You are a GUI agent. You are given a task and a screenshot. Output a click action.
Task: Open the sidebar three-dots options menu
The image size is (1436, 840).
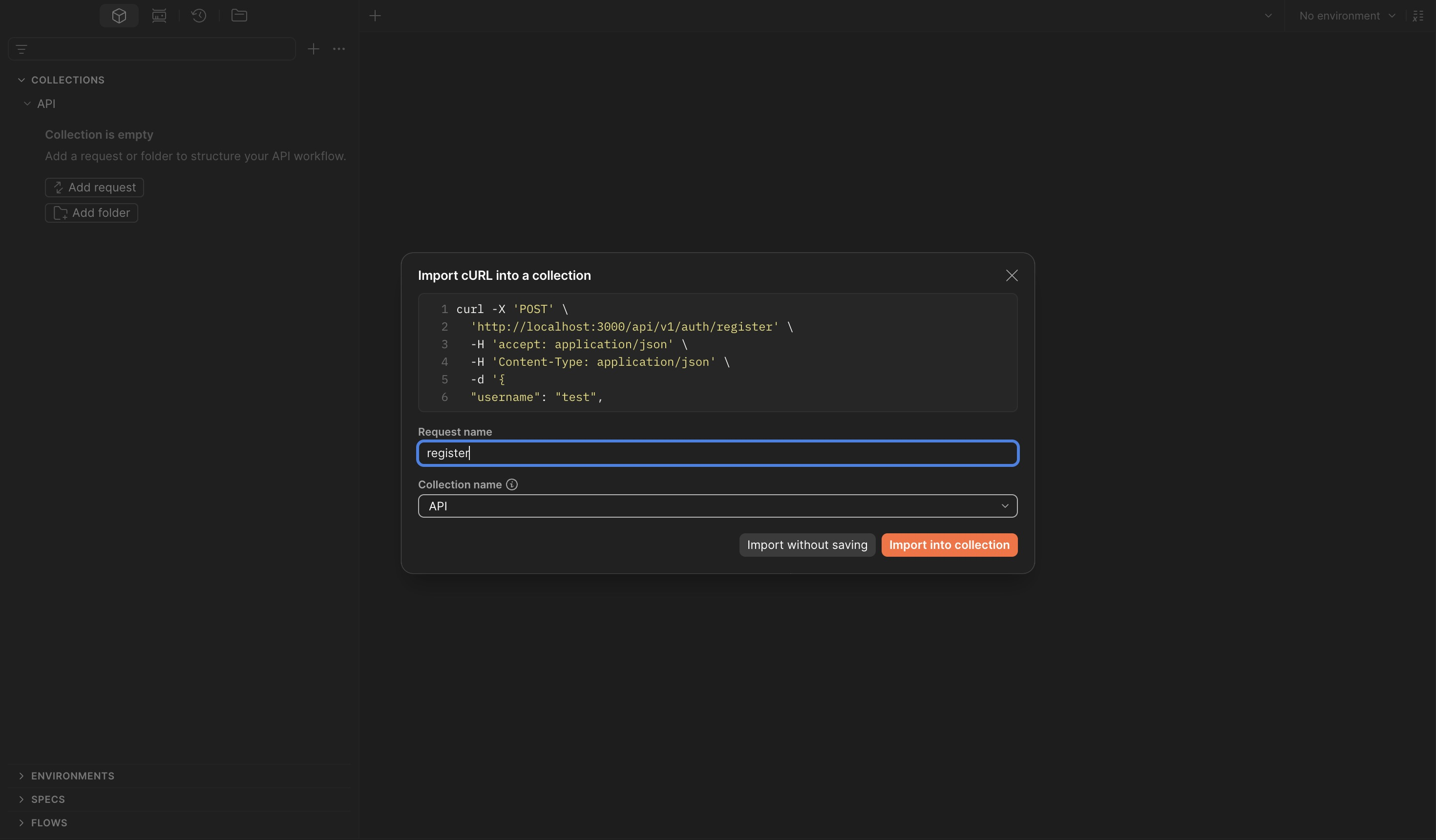(339, 49)
